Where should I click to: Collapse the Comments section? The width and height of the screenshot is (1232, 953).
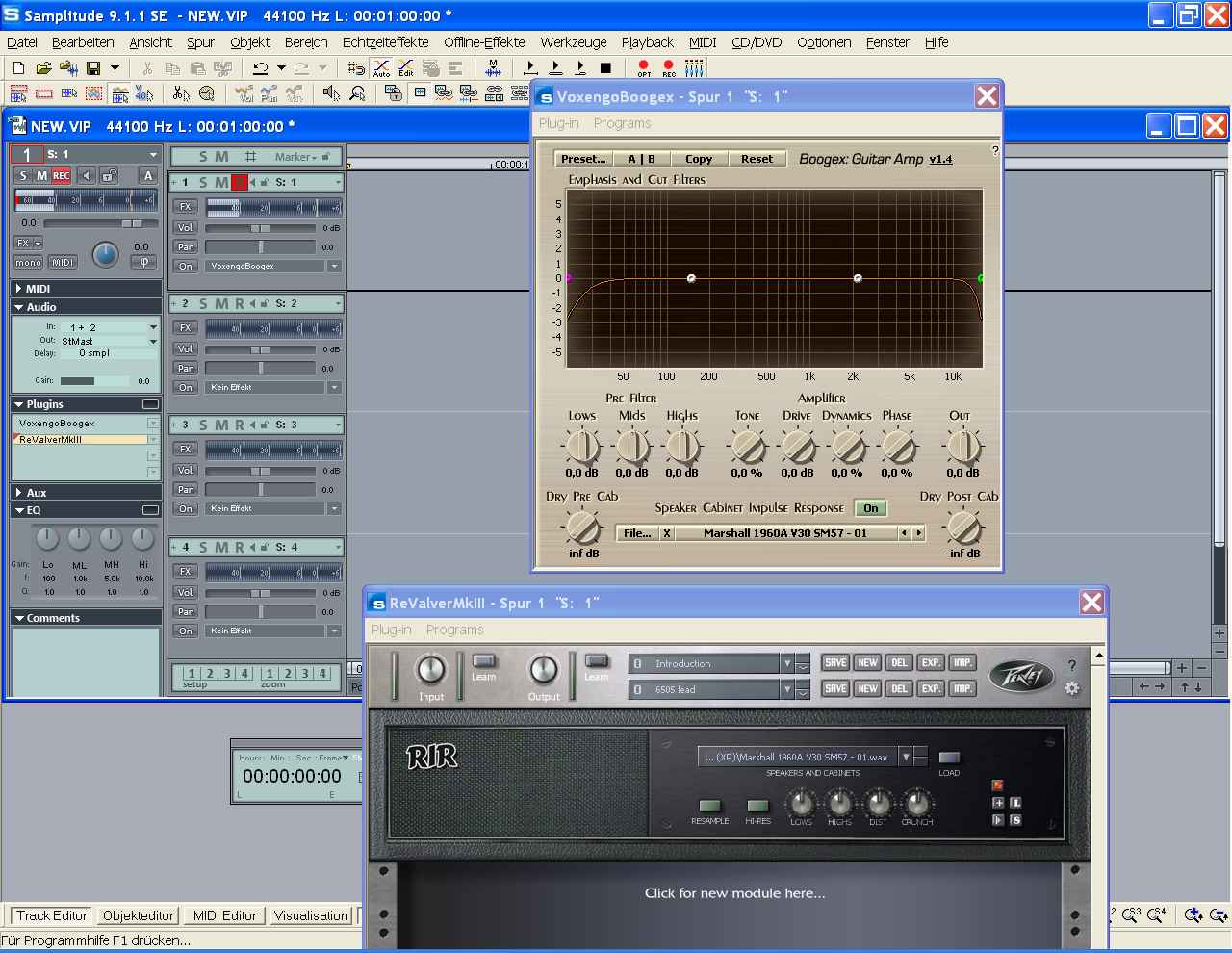coord(18,618)
